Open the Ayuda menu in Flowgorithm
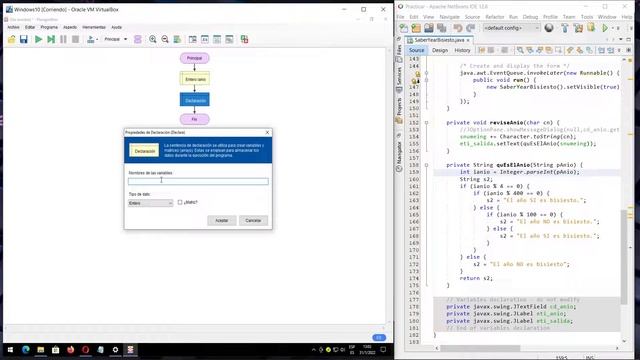This screenshot has height=360, width=640. coord(117,27)
